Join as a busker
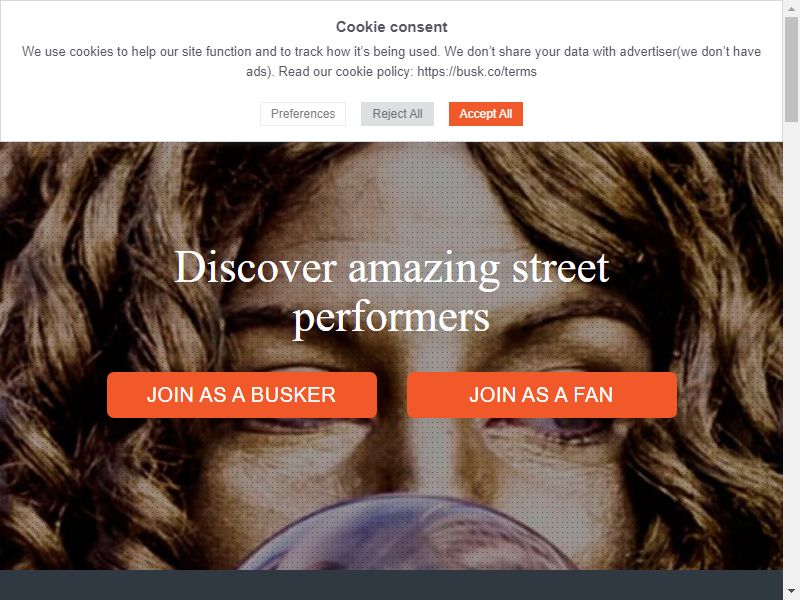800x600 pixels. 242,395
